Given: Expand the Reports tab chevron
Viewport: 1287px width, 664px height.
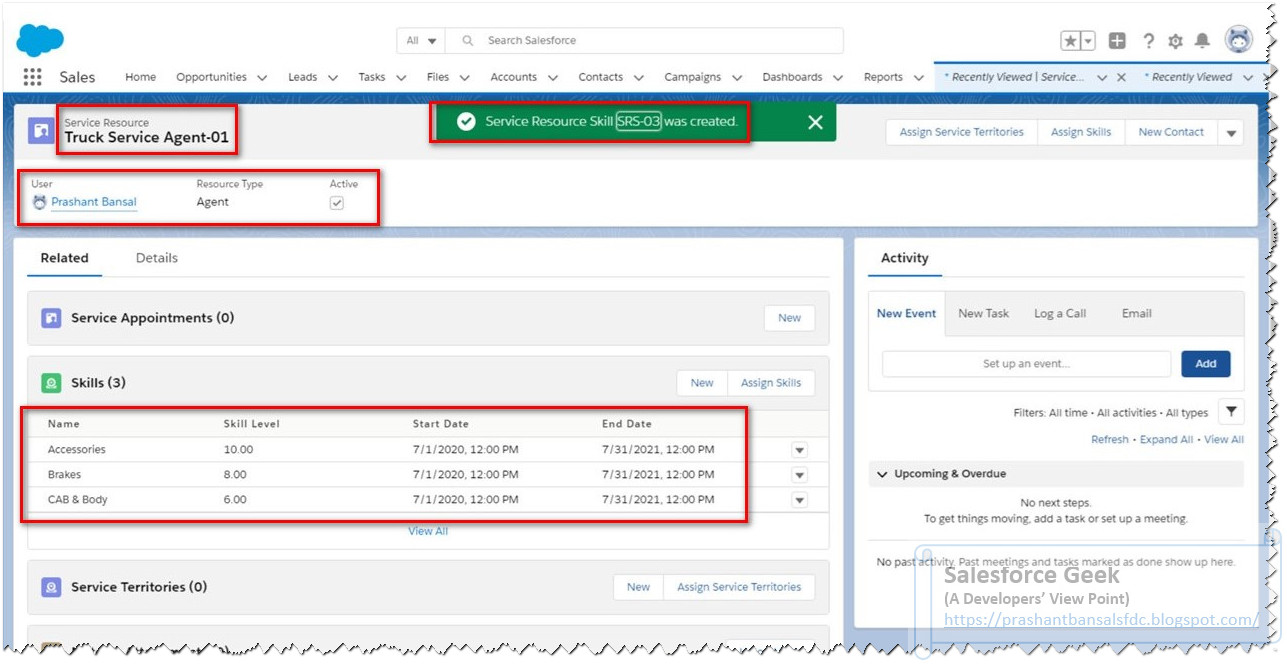Looking at the screenshot, I should pos(919,77).
